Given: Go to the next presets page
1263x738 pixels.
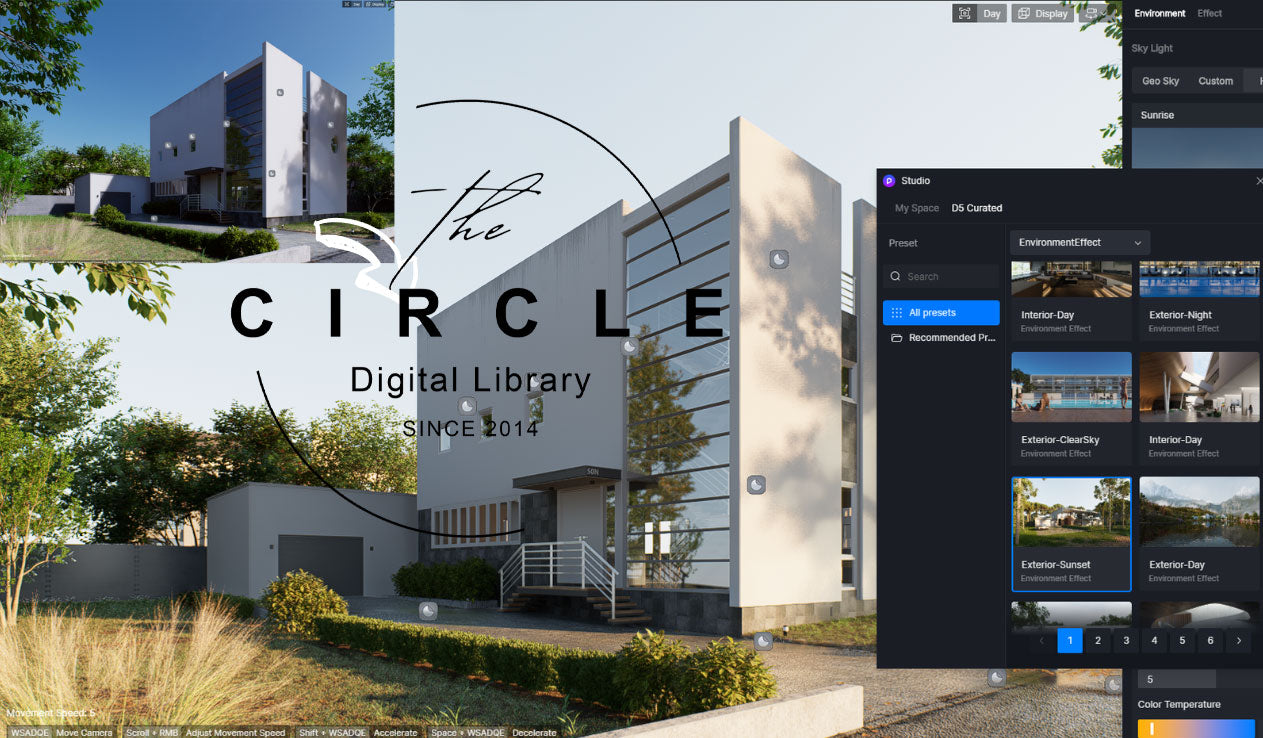Looking at the screenshot, I should tap(1239, 641).
